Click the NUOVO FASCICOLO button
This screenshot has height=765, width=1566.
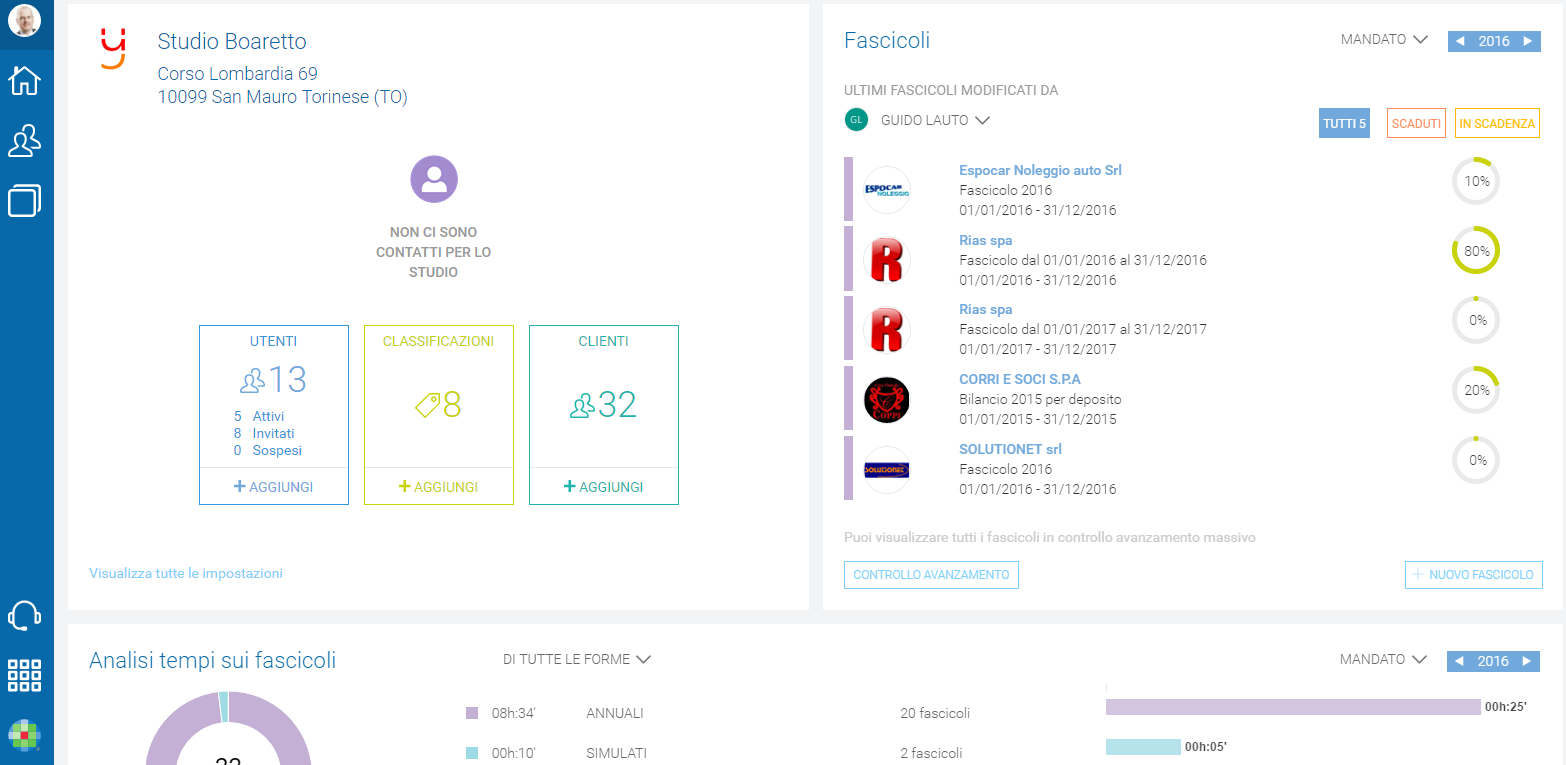[x=1474, y=575]
